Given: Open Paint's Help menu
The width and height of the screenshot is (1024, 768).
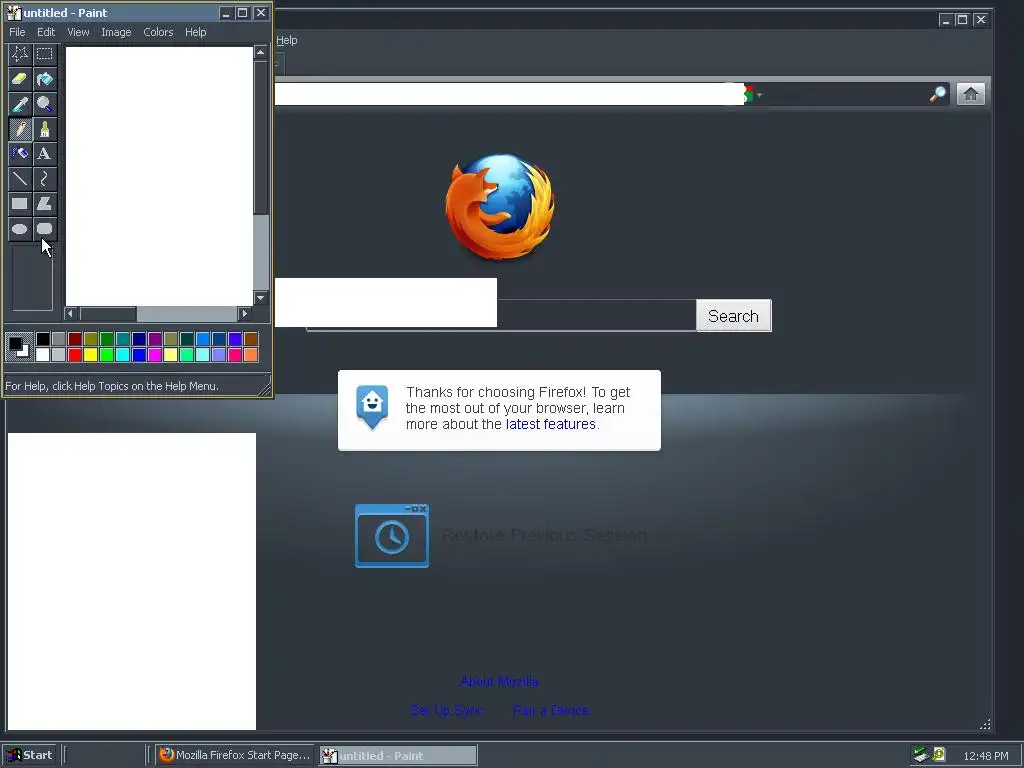Looking at the screenshot, I should click(x=195, y=32).
